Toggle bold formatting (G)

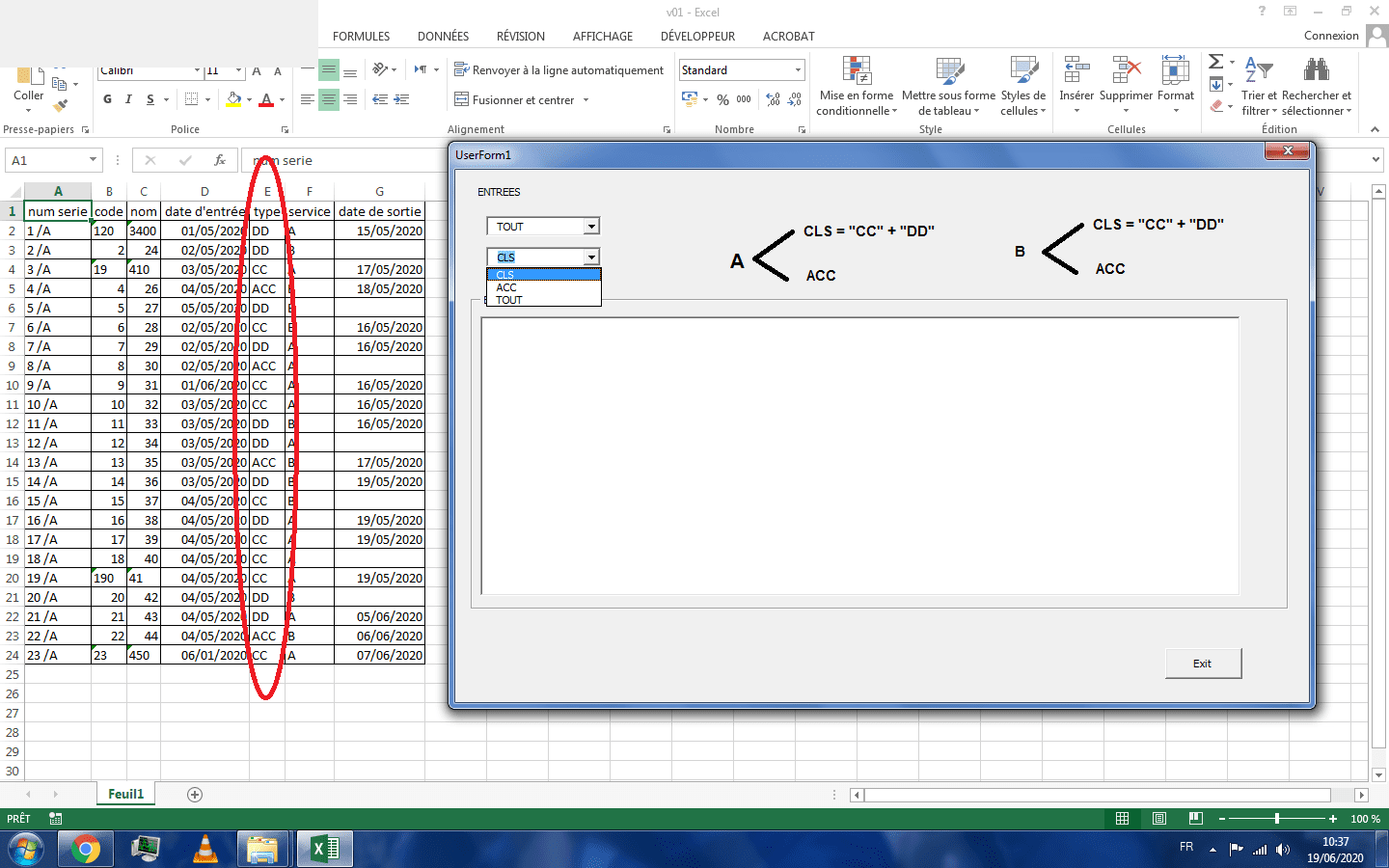107,99
